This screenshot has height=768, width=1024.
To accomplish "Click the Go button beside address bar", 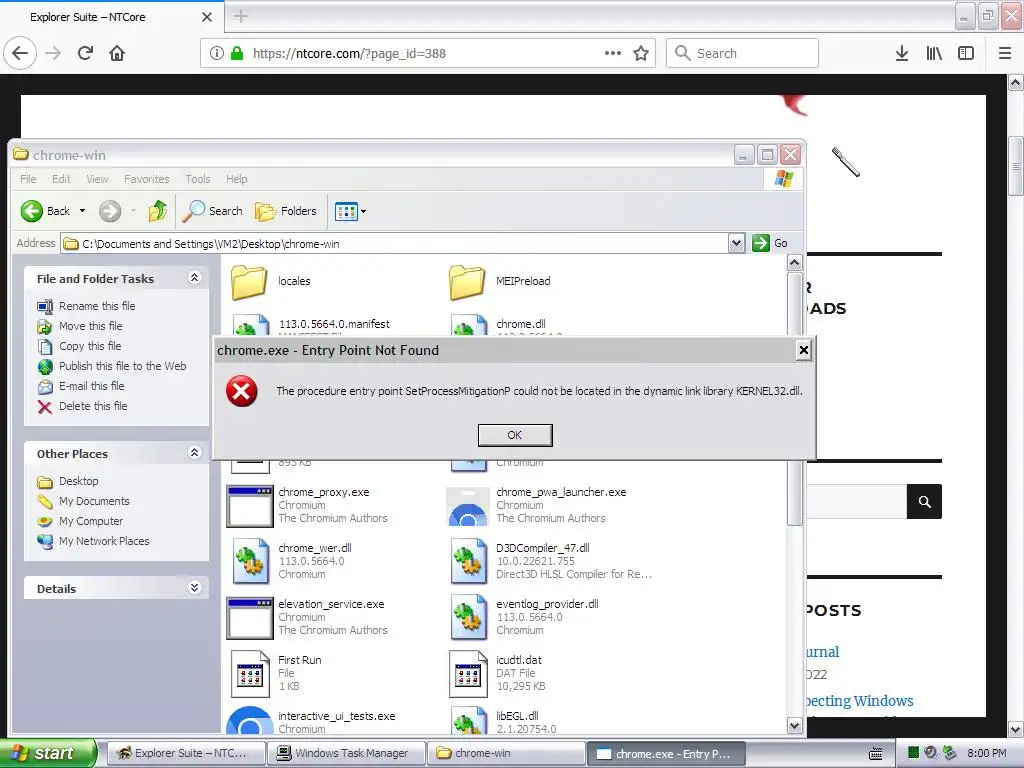I will pos(771,243).
